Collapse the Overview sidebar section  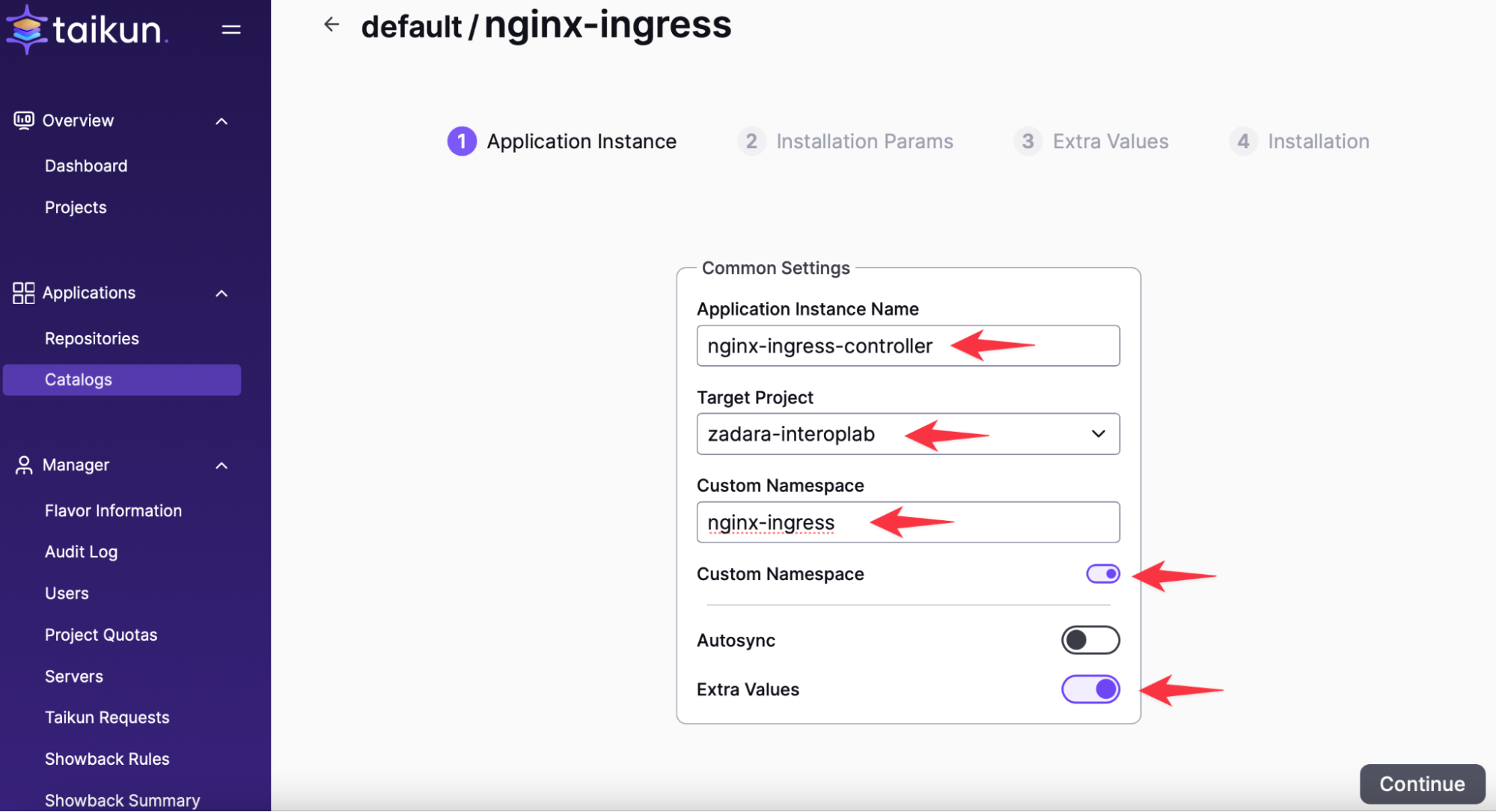[222, 121]
